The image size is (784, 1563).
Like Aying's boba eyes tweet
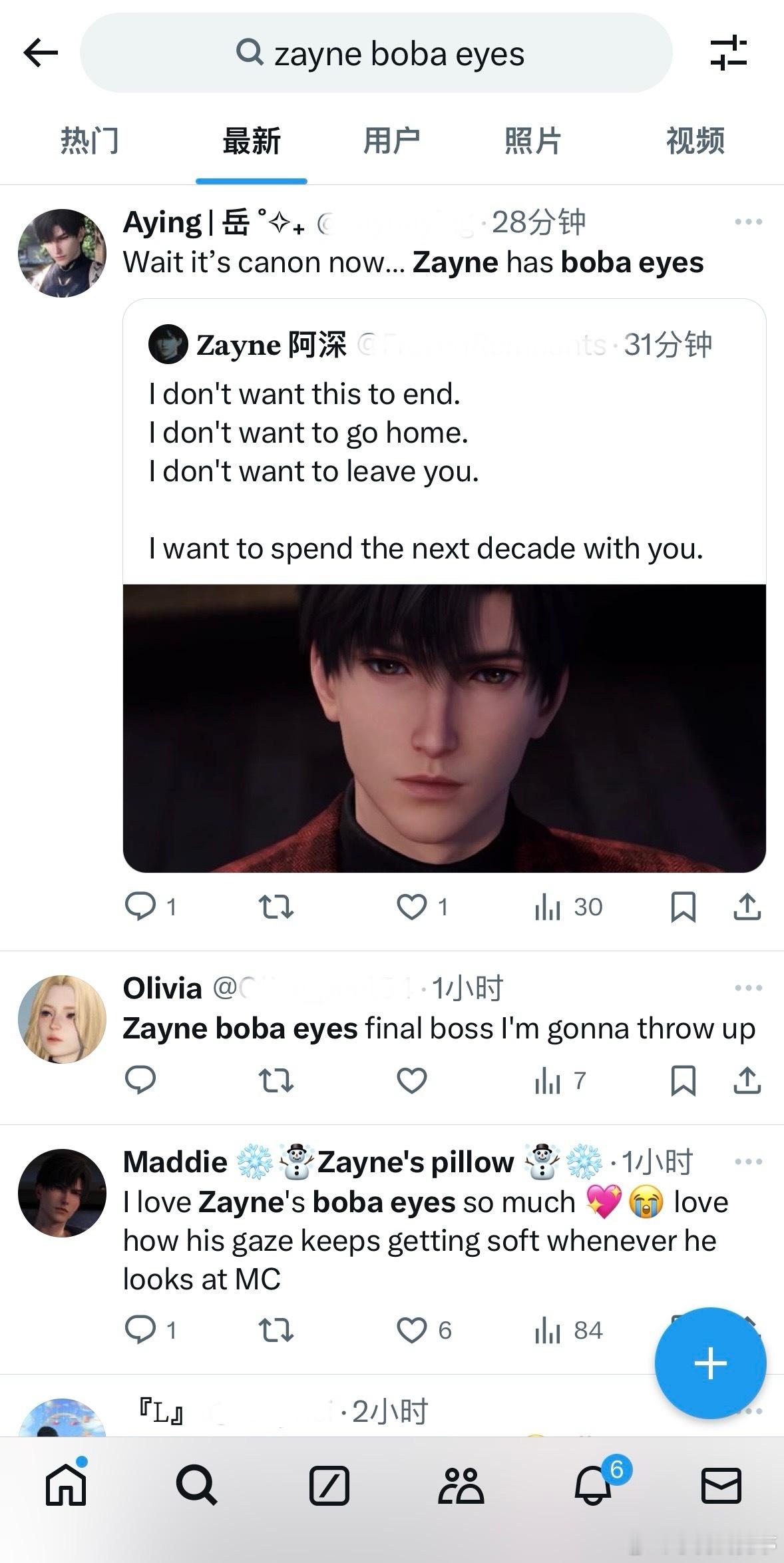tap(412, 907)
